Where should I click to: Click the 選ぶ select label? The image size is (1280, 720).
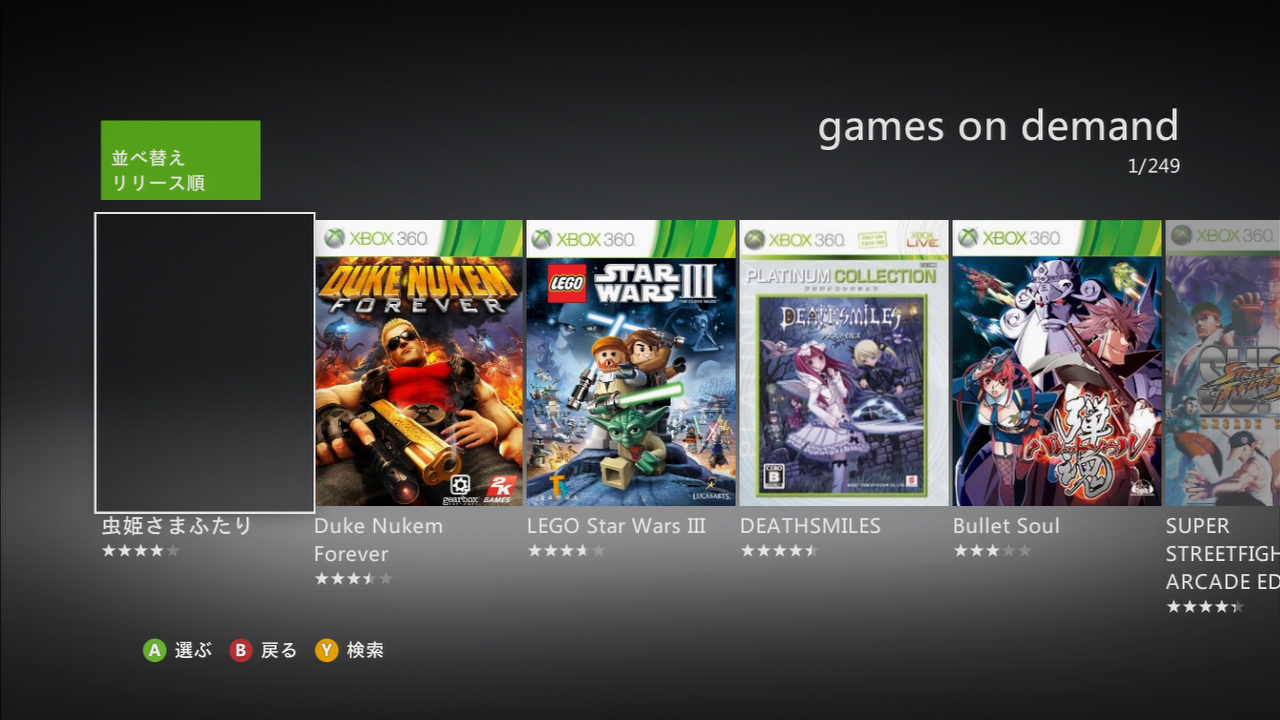193,650
